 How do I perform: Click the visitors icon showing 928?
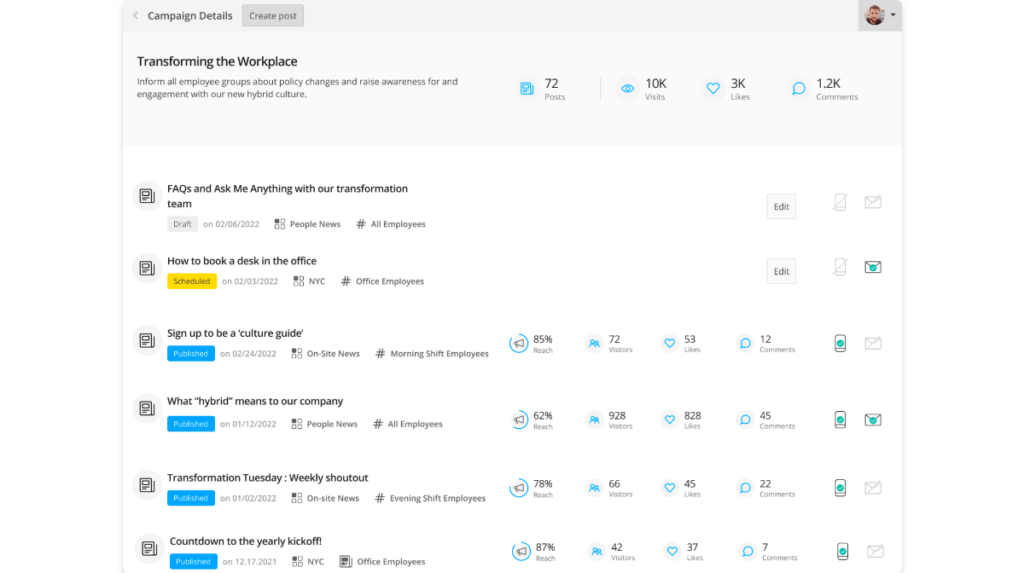(594, 419)
